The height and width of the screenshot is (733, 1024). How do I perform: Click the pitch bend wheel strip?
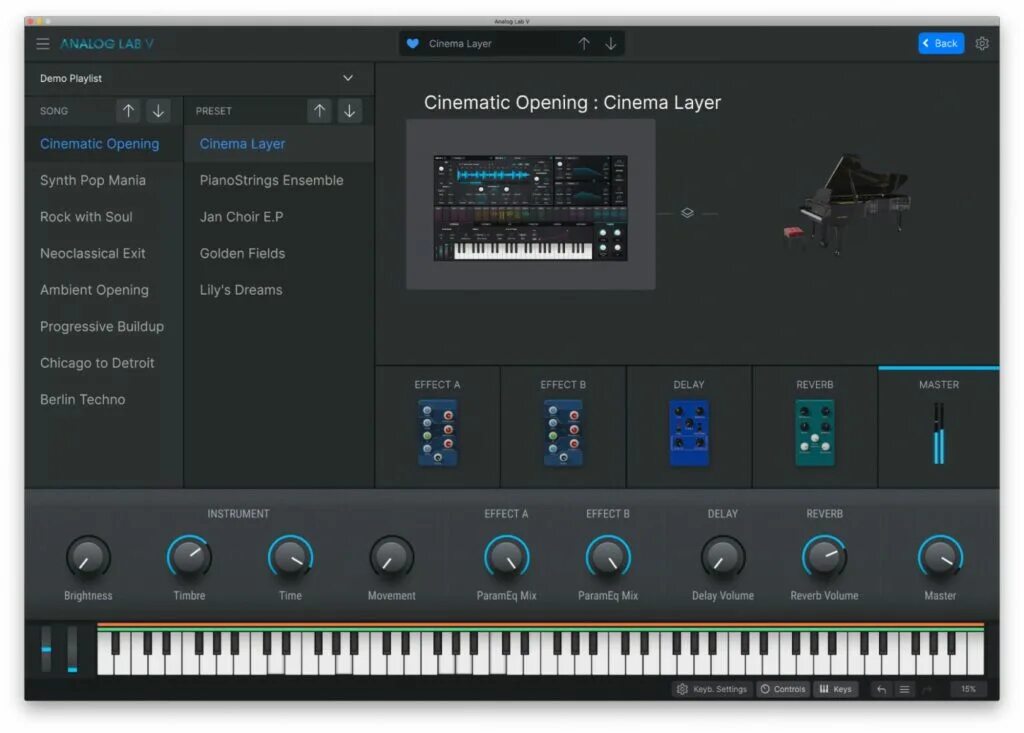tap(46, 649)
